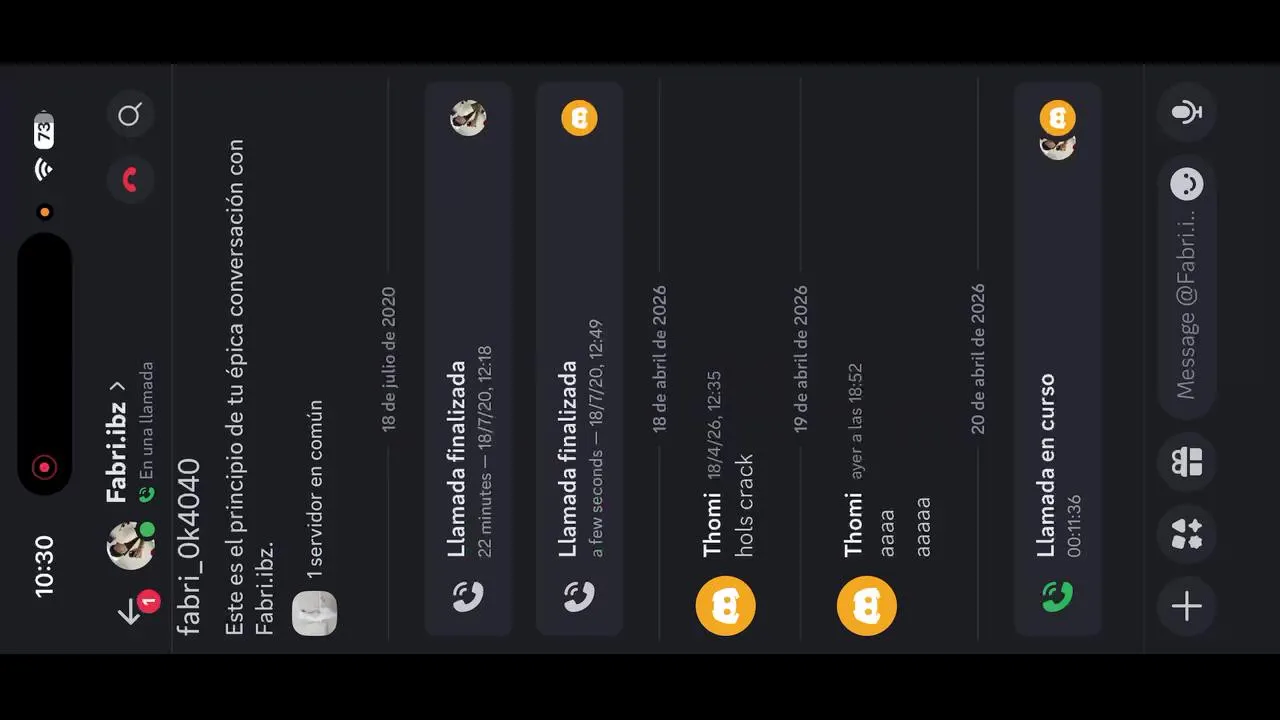Tap the Wi-Fi status icon
This screenshot has height=720, width=1280.
(x=44, y=169)
